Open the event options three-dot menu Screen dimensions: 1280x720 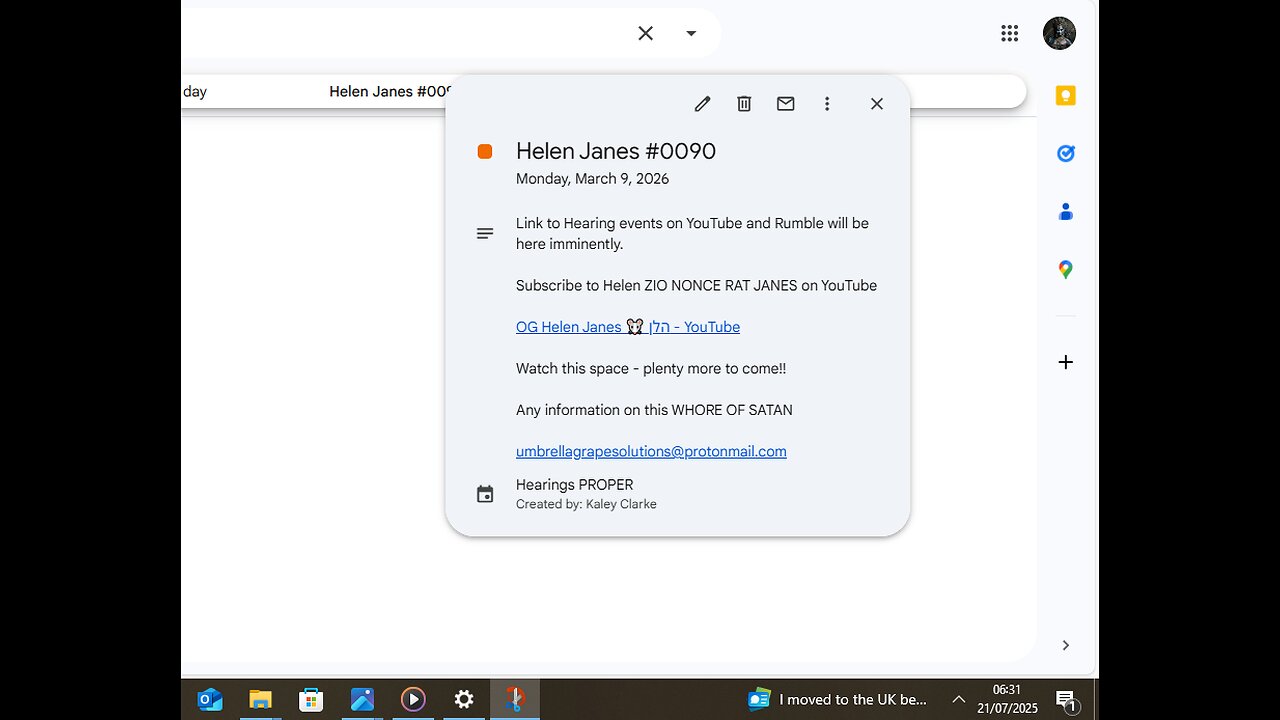[x=827, y=104]
